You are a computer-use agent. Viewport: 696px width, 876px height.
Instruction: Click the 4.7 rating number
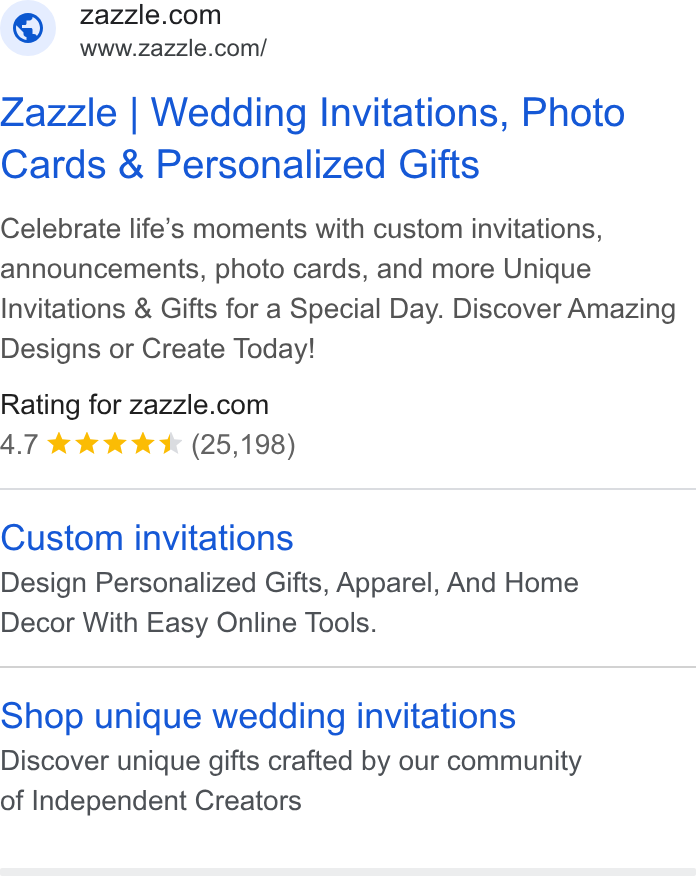coord(19,445)
